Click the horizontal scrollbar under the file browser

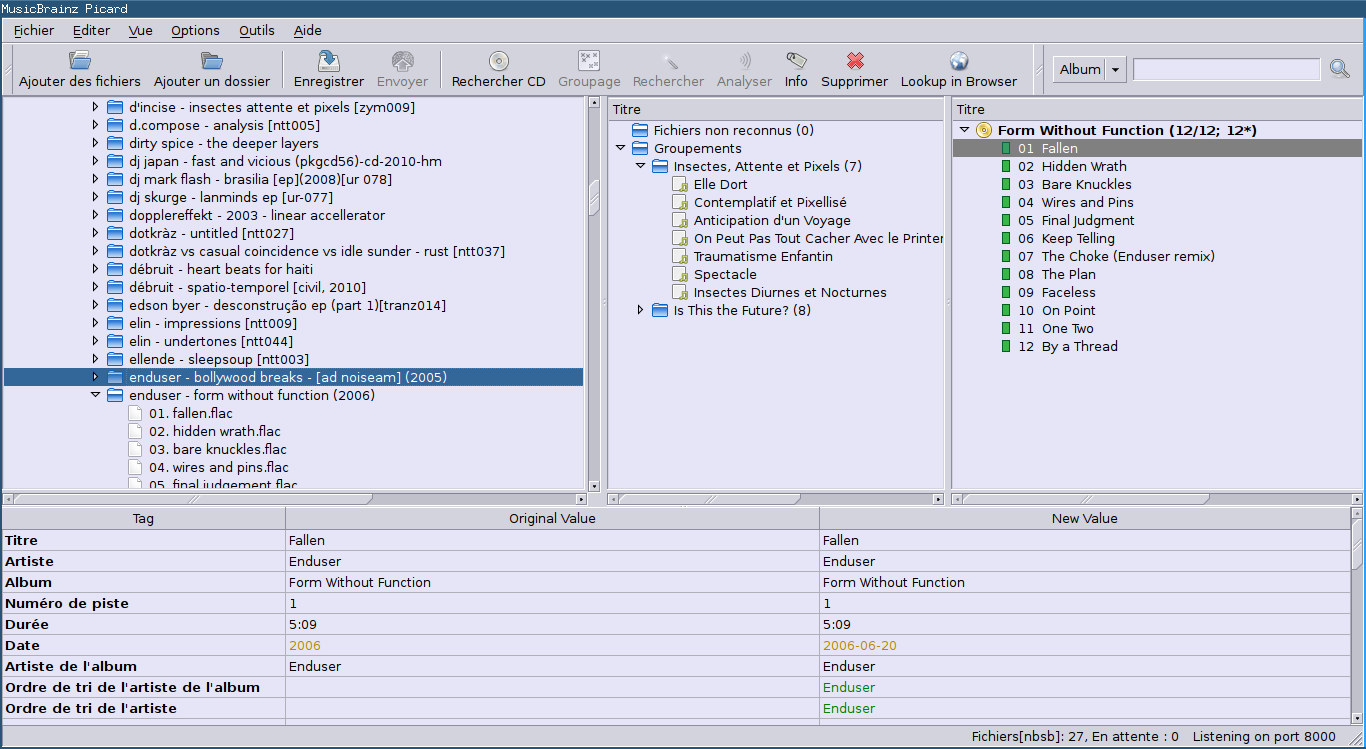click(295, 498)
